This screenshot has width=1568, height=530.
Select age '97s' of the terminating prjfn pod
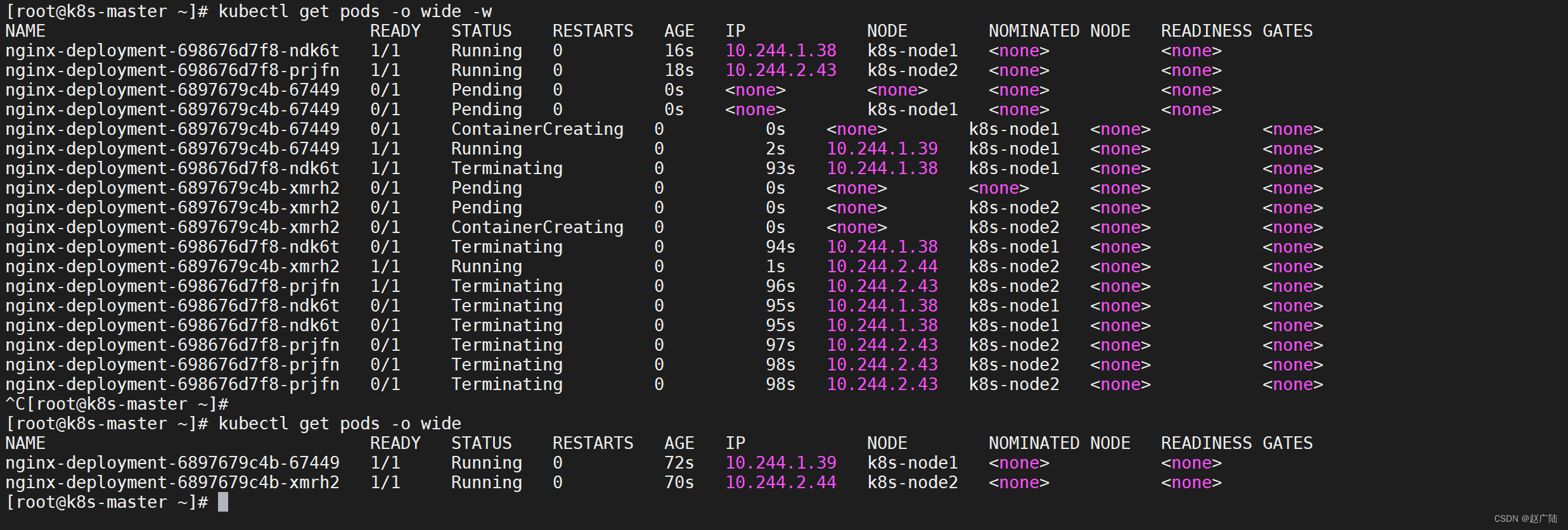click(781, 345)
